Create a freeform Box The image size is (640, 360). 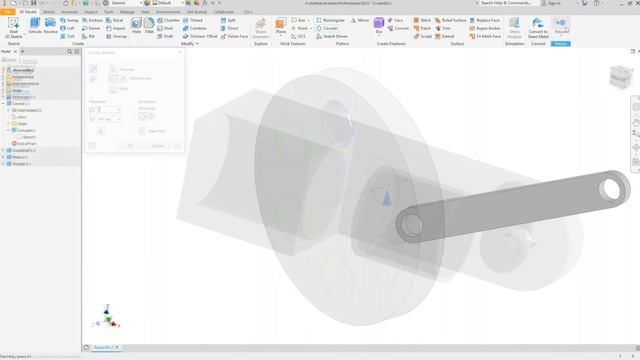pyautogui.click(x=379, y=26)
